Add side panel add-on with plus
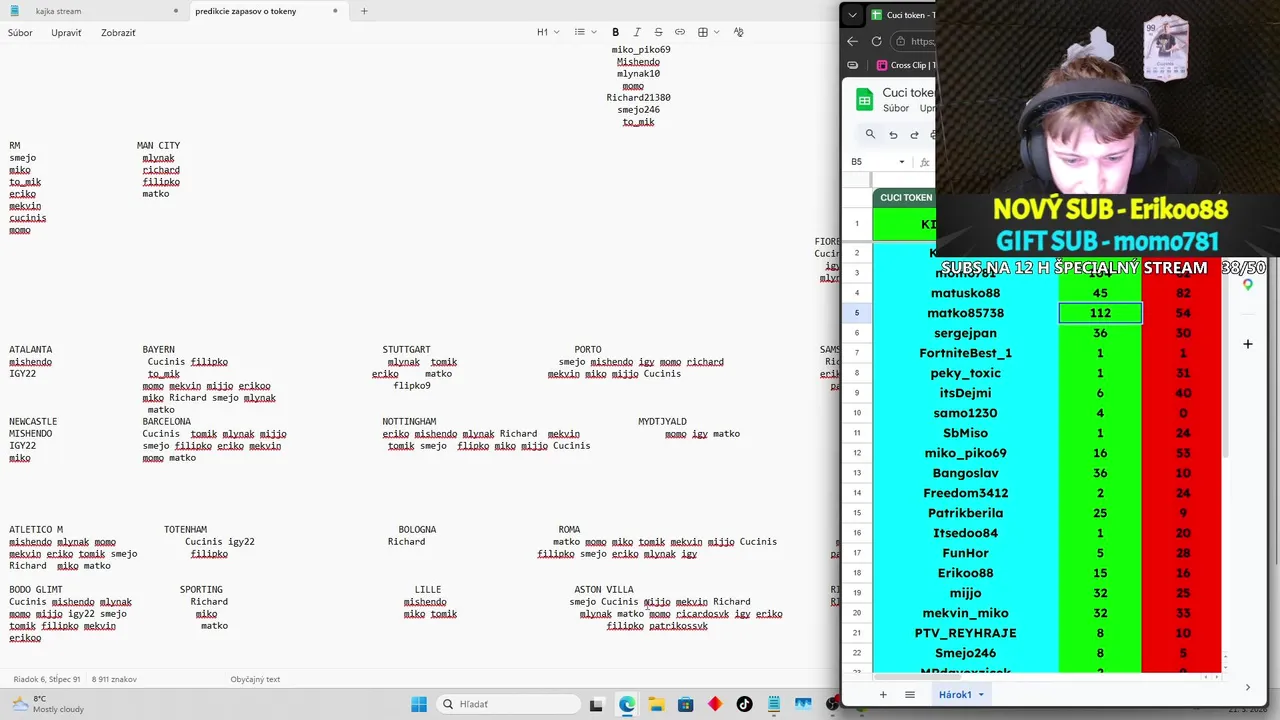1280x720 pixels. click(1248, 344)
